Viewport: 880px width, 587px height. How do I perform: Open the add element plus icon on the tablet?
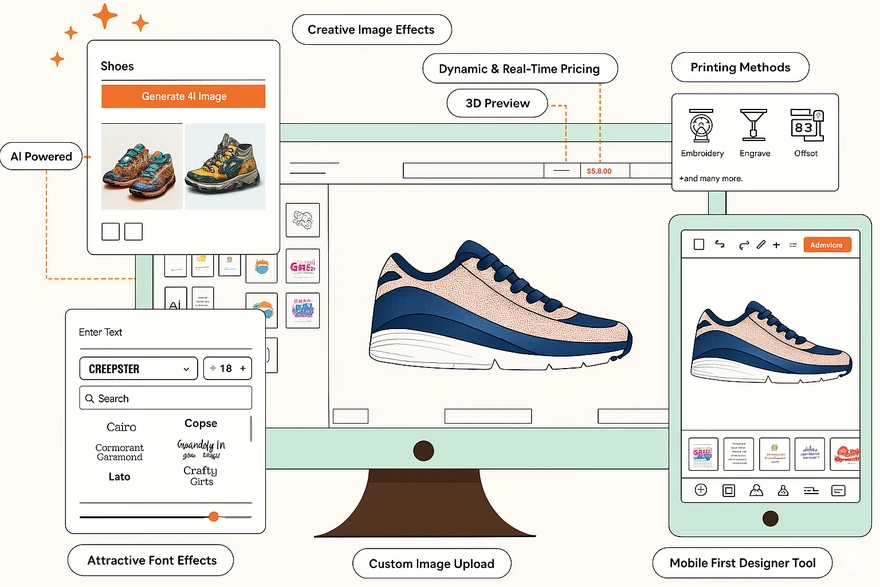tap(777, 244)
